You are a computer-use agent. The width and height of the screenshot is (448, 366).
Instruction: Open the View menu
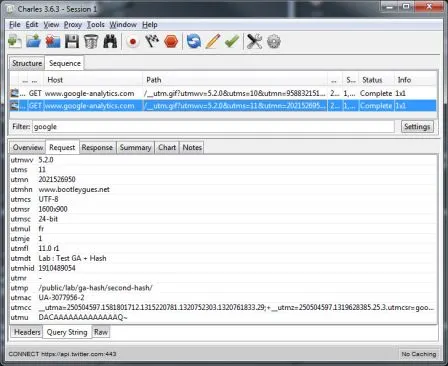coord(51,25)
